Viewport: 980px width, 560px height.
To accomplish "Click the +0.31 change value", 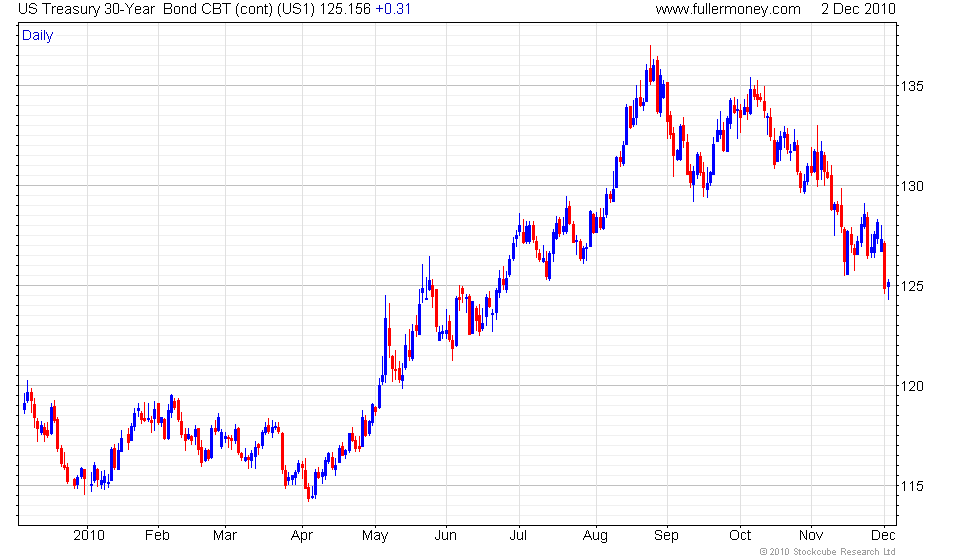I will pyautogui.click(x=393, y=9).
